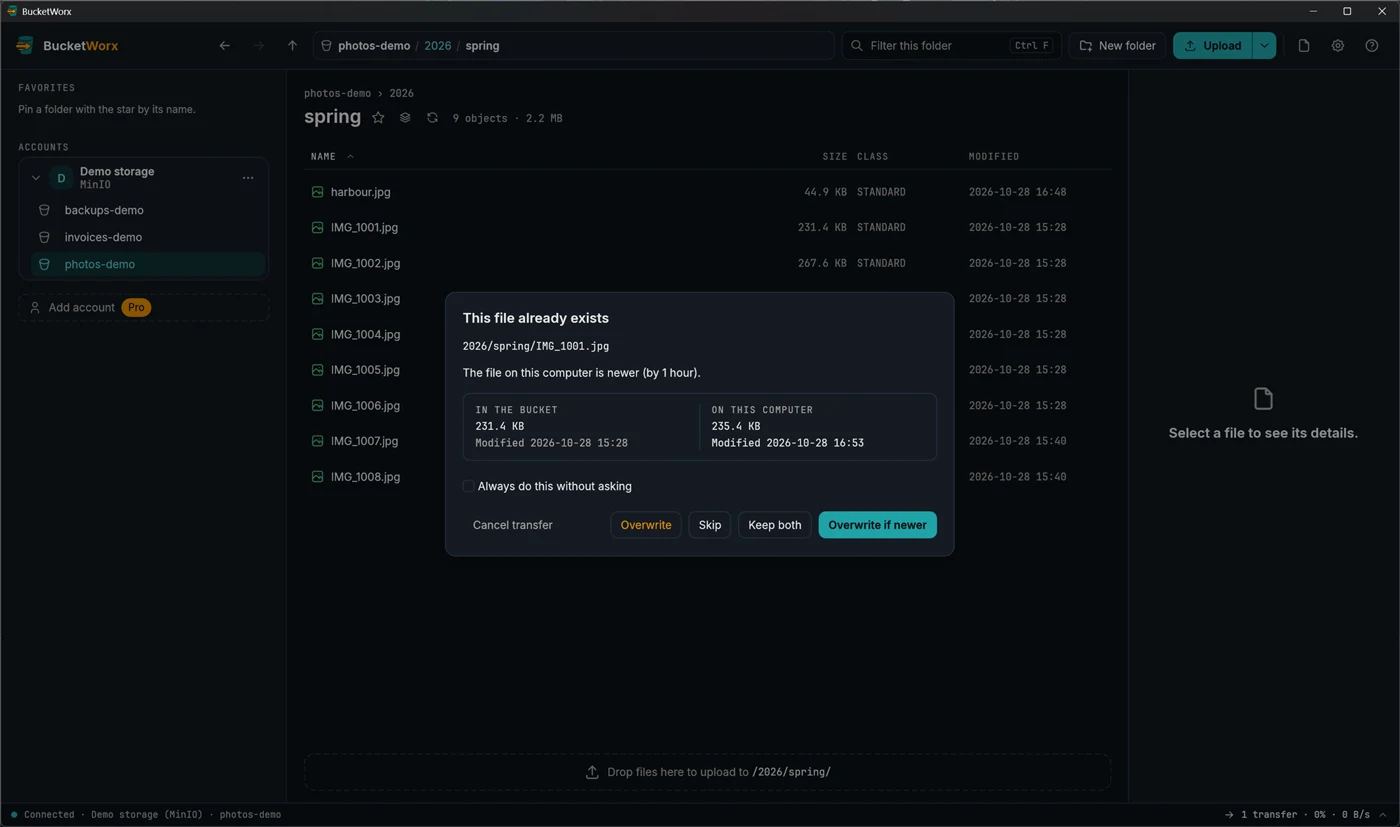Click the Pro badge next to Add account

coord(136,307)
